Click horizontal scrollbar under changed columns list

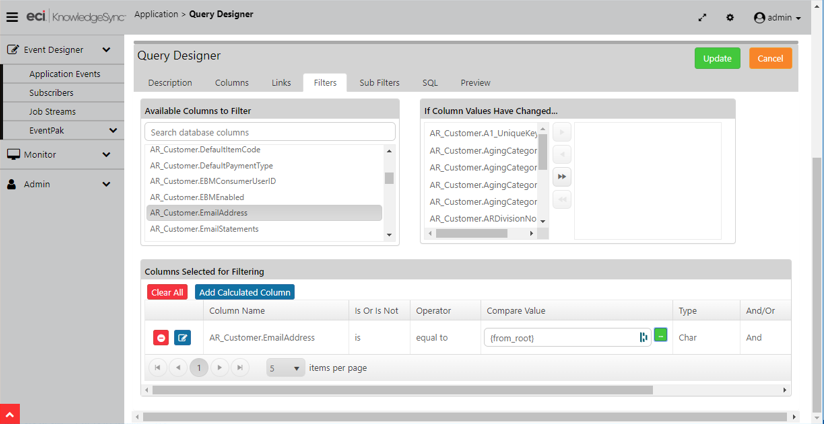pos(471,233)
